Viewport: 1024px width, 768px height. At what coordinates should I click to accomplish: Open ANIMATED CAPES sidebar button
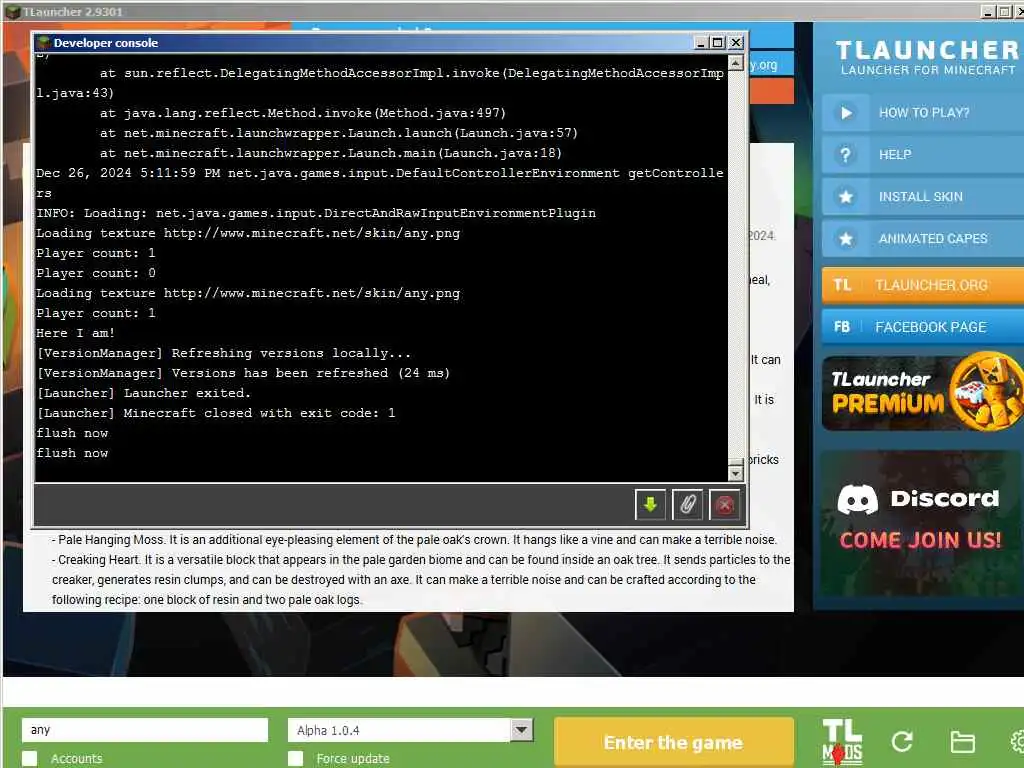click(x=922, y=238)
